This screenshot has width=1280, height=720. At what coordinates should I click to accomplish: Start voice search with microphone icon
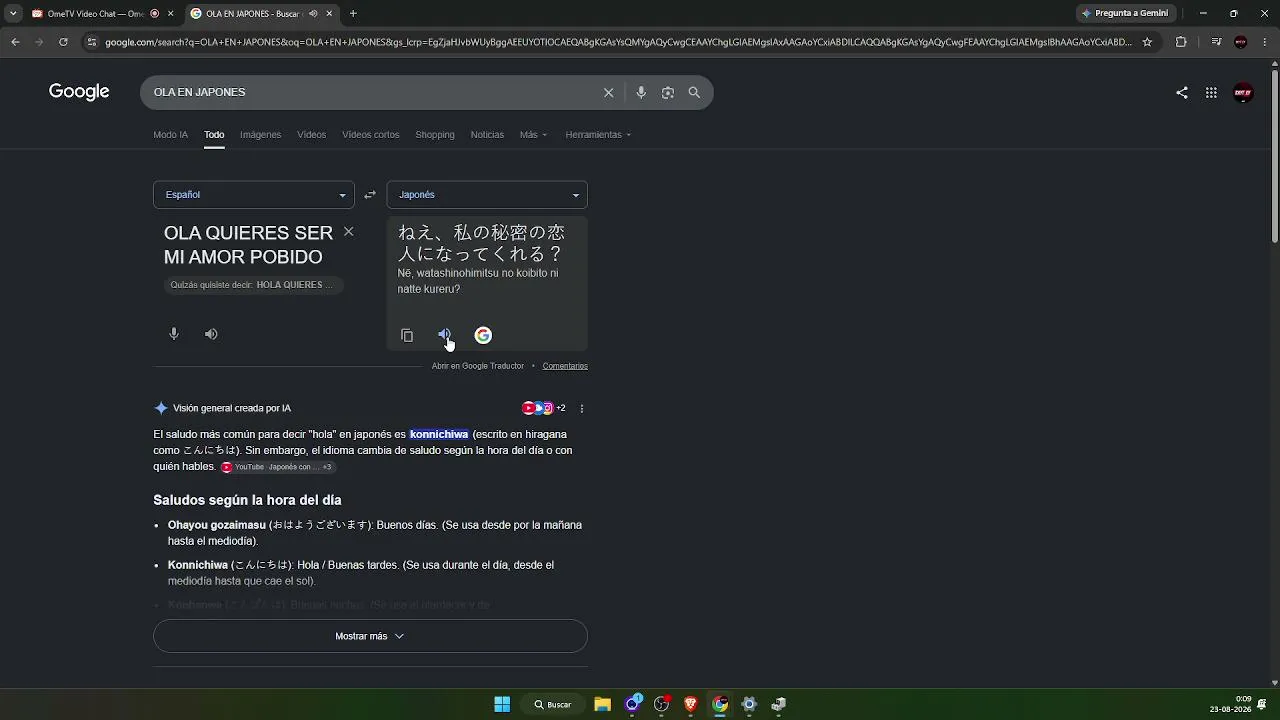(x=641, y=92)
